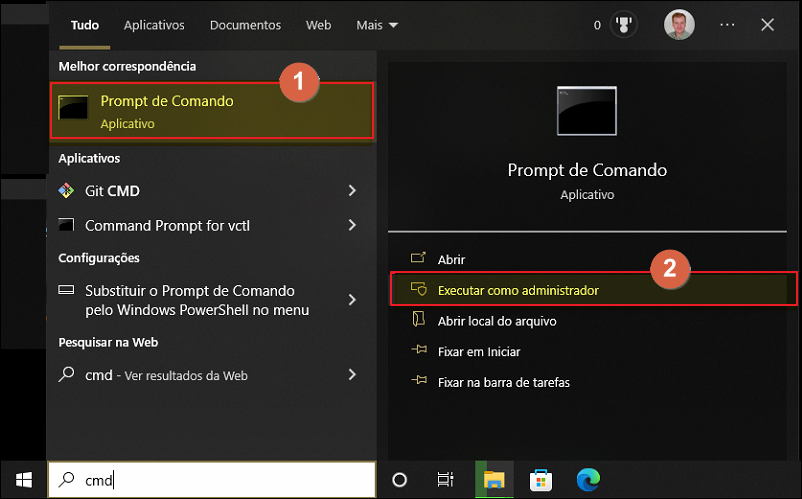The width and height of the screenshot is (802, 499).
Task: Click the taskbar search box containing cmd
Action: click(x=212, y=480)
